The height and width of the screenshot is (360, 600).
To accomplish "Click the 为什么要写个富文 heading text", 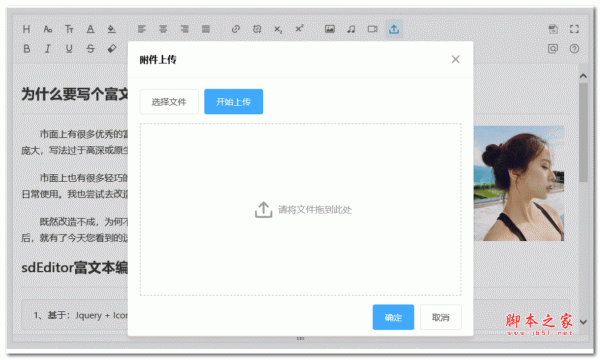I will coord(75,94).
